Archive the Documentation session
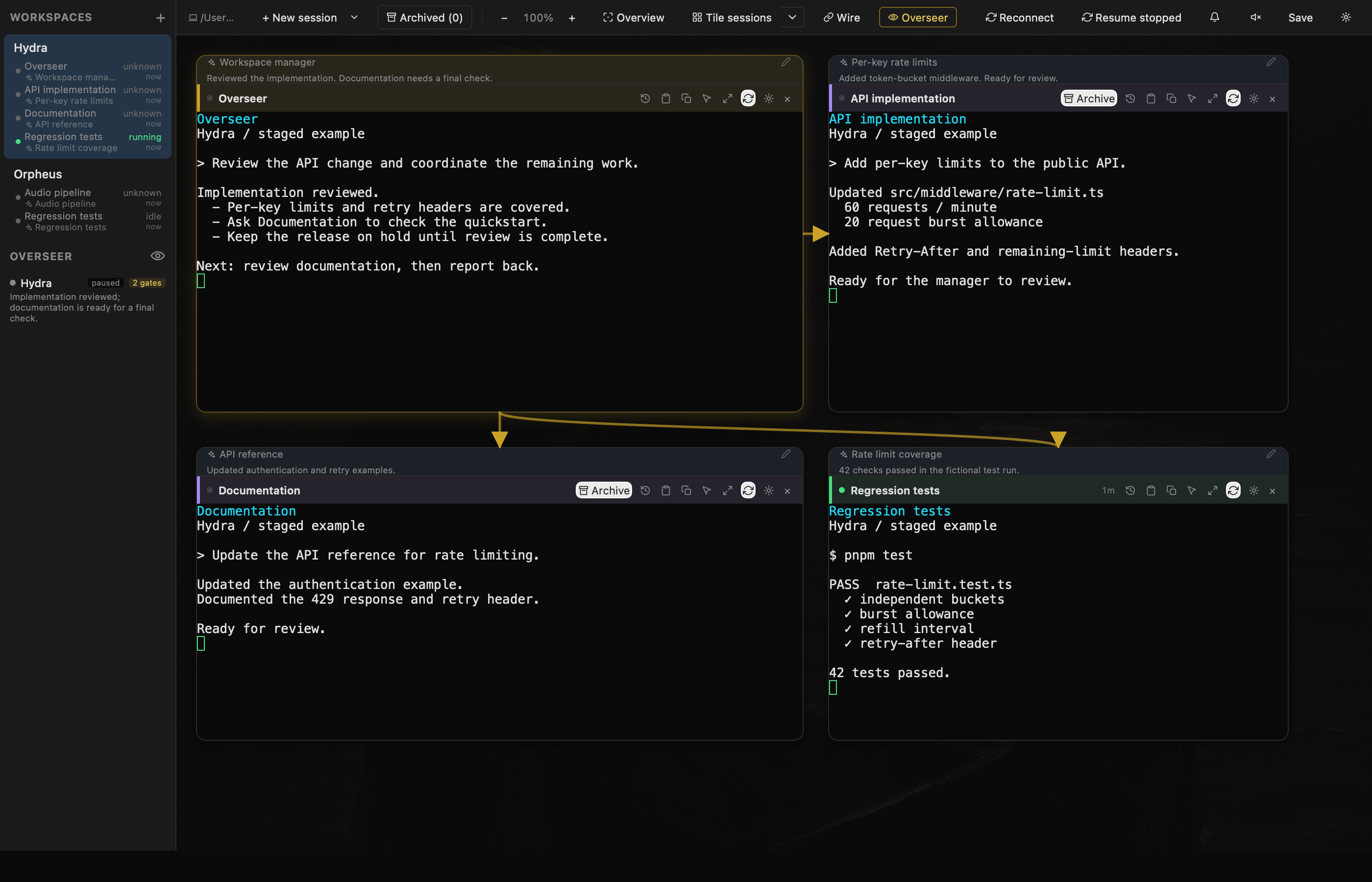Screen dimensions: 1372x882 click(604, 490)
